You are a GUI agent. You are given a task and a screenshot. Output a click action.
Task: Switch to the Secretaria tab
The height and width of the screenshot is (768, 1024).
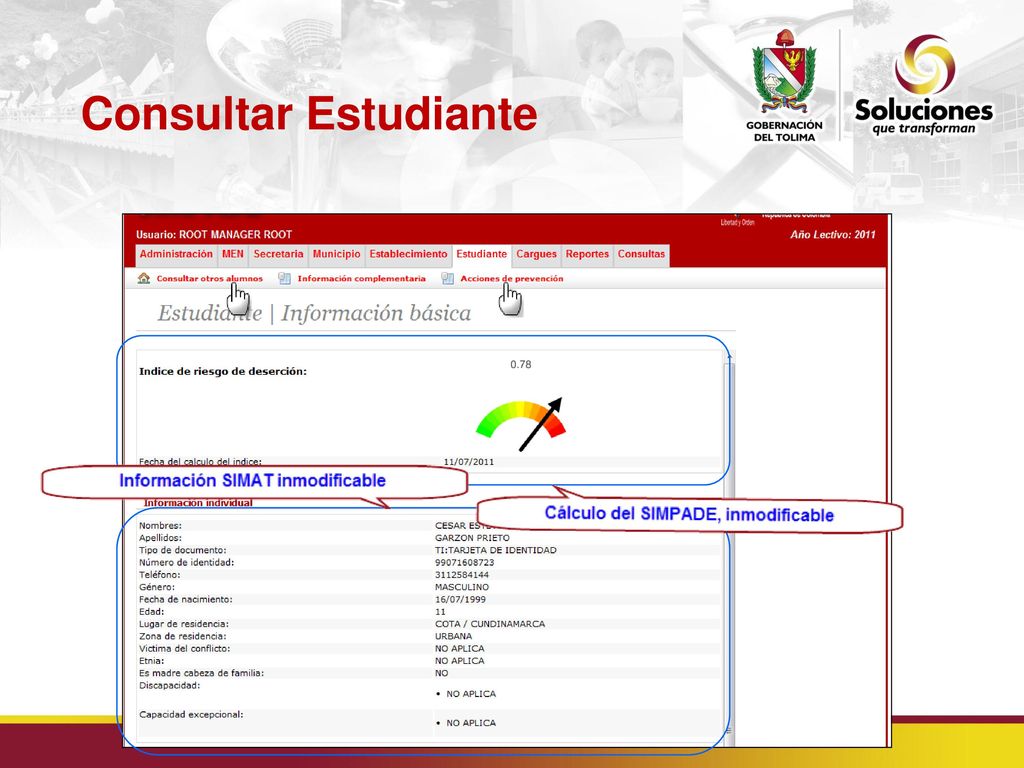[278, 254]
